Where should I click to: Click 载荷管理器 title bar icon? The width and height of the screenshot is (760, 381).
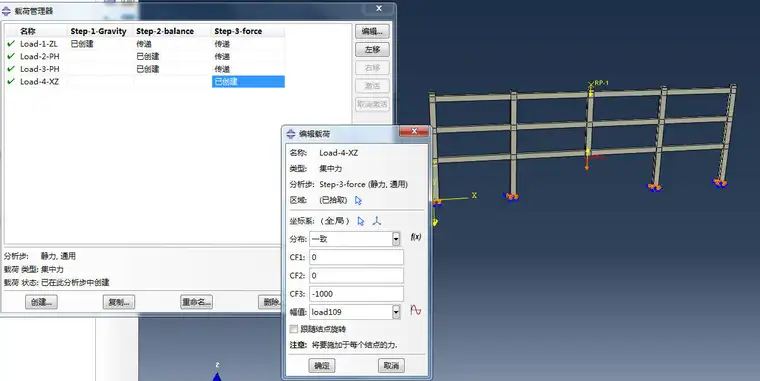6,10
